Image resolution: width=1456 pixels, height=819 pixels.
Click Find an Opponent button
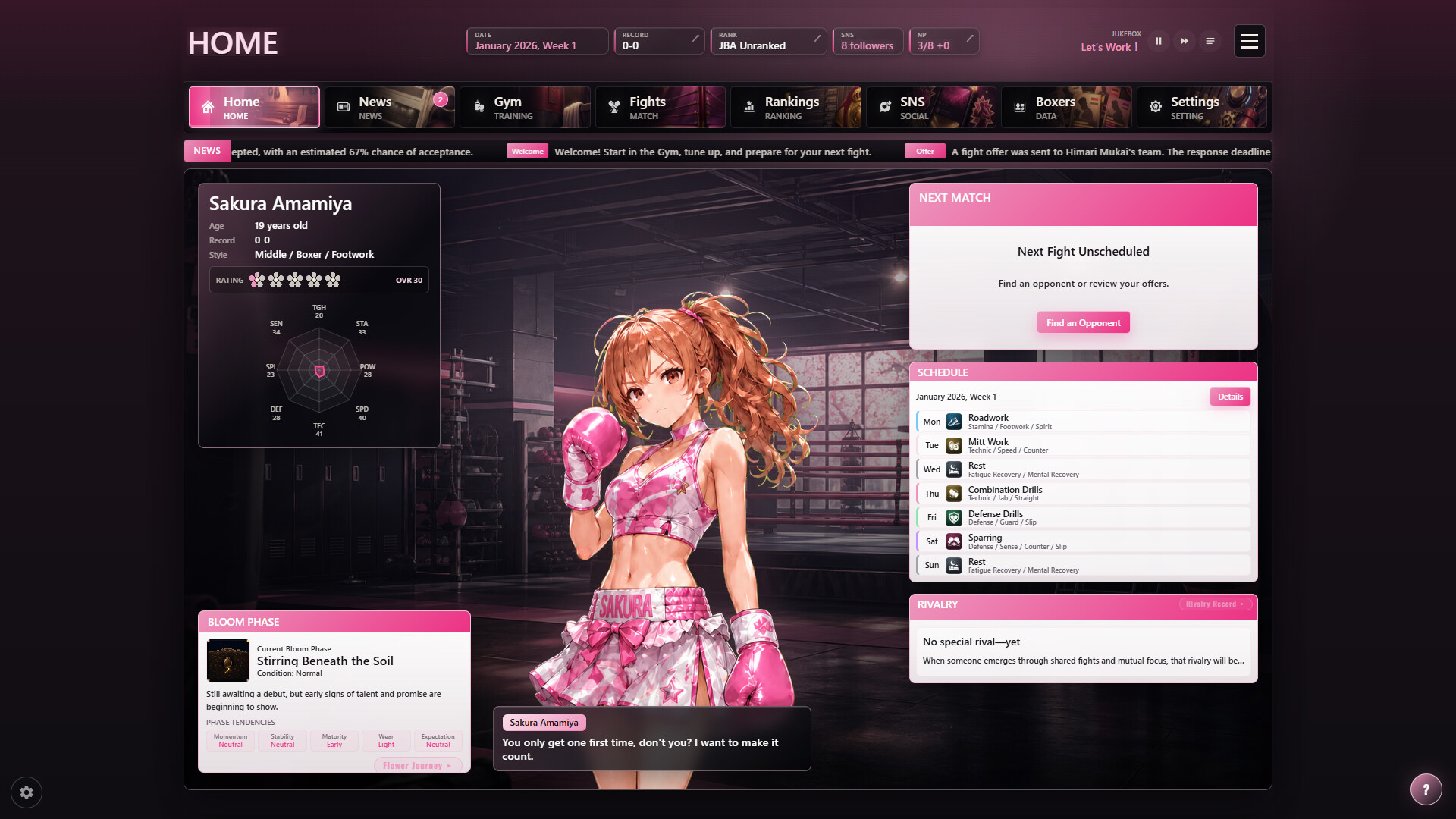pyautogui.click(x=1083, y=322)
